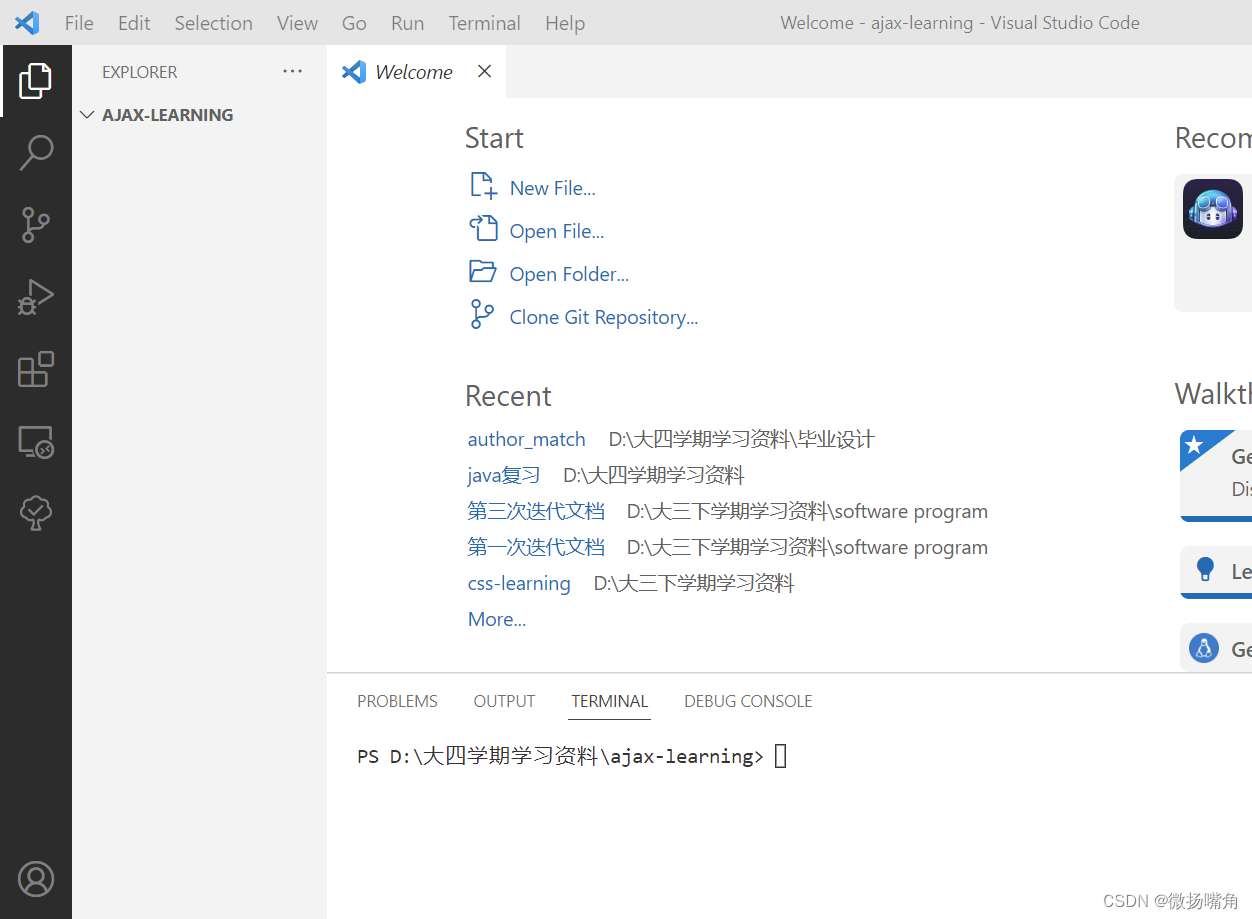The image size is (1252, 919).
Task: Open the tree-shaped activity bar icon
Action: coord(36,512)
